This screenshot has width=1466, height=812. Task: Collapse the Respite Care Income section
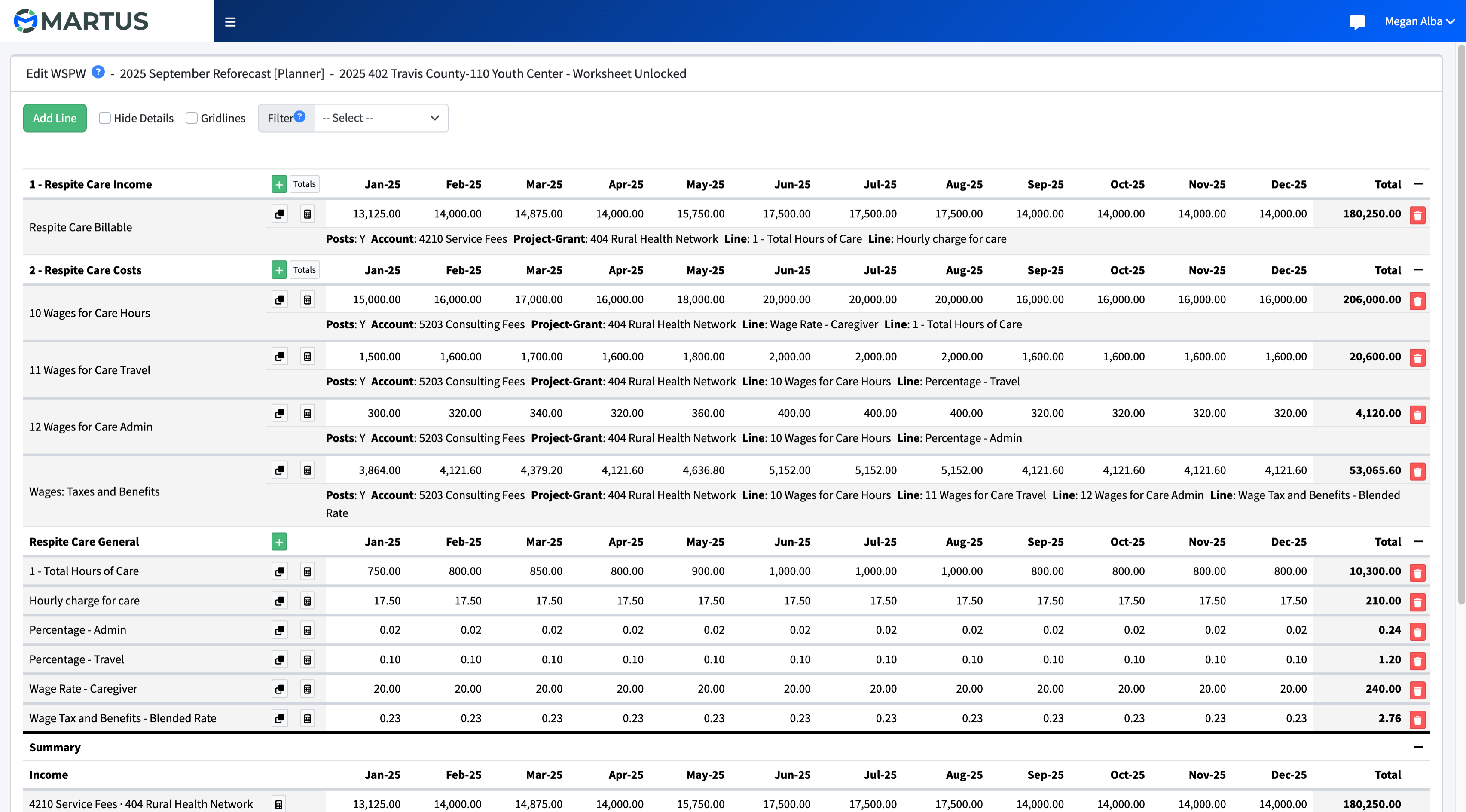click(x=1418, y=184)
